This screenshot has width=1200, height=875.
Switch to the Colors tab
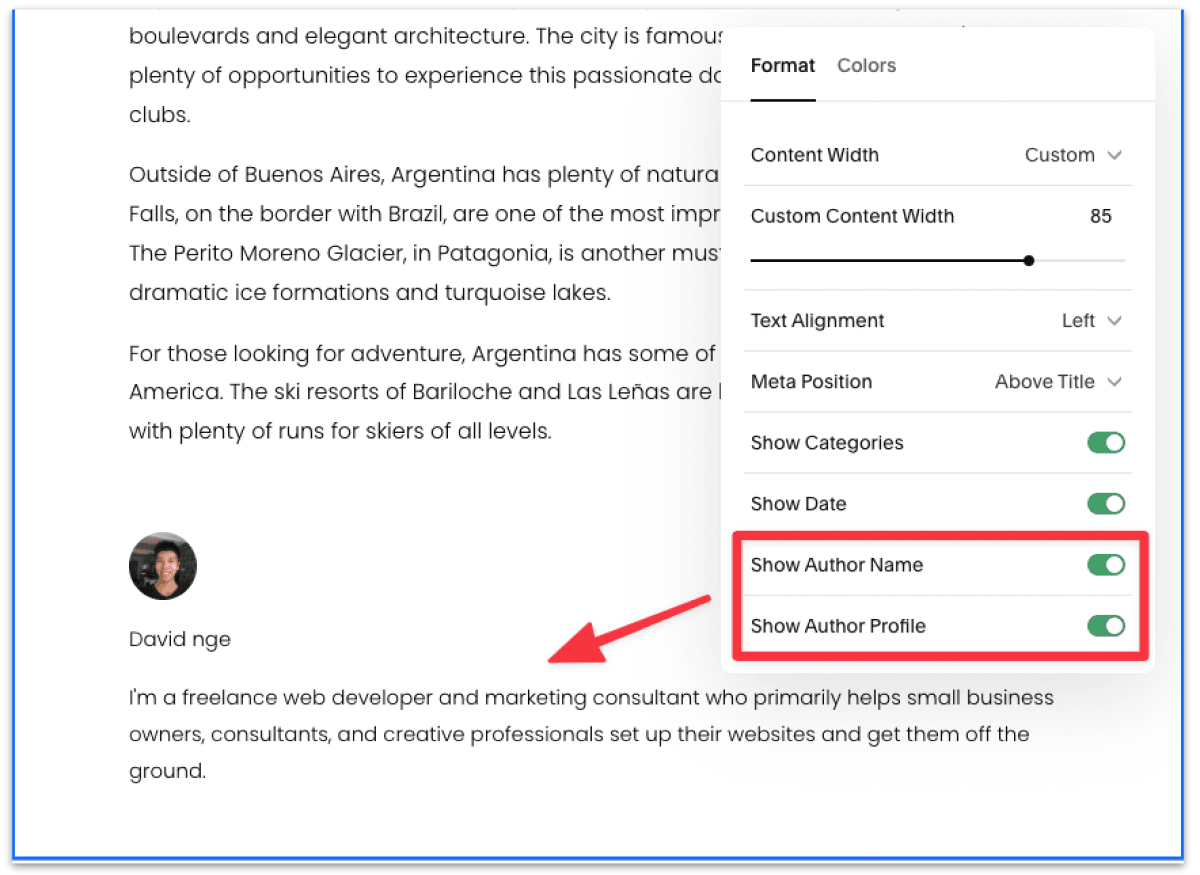(866, 65)
